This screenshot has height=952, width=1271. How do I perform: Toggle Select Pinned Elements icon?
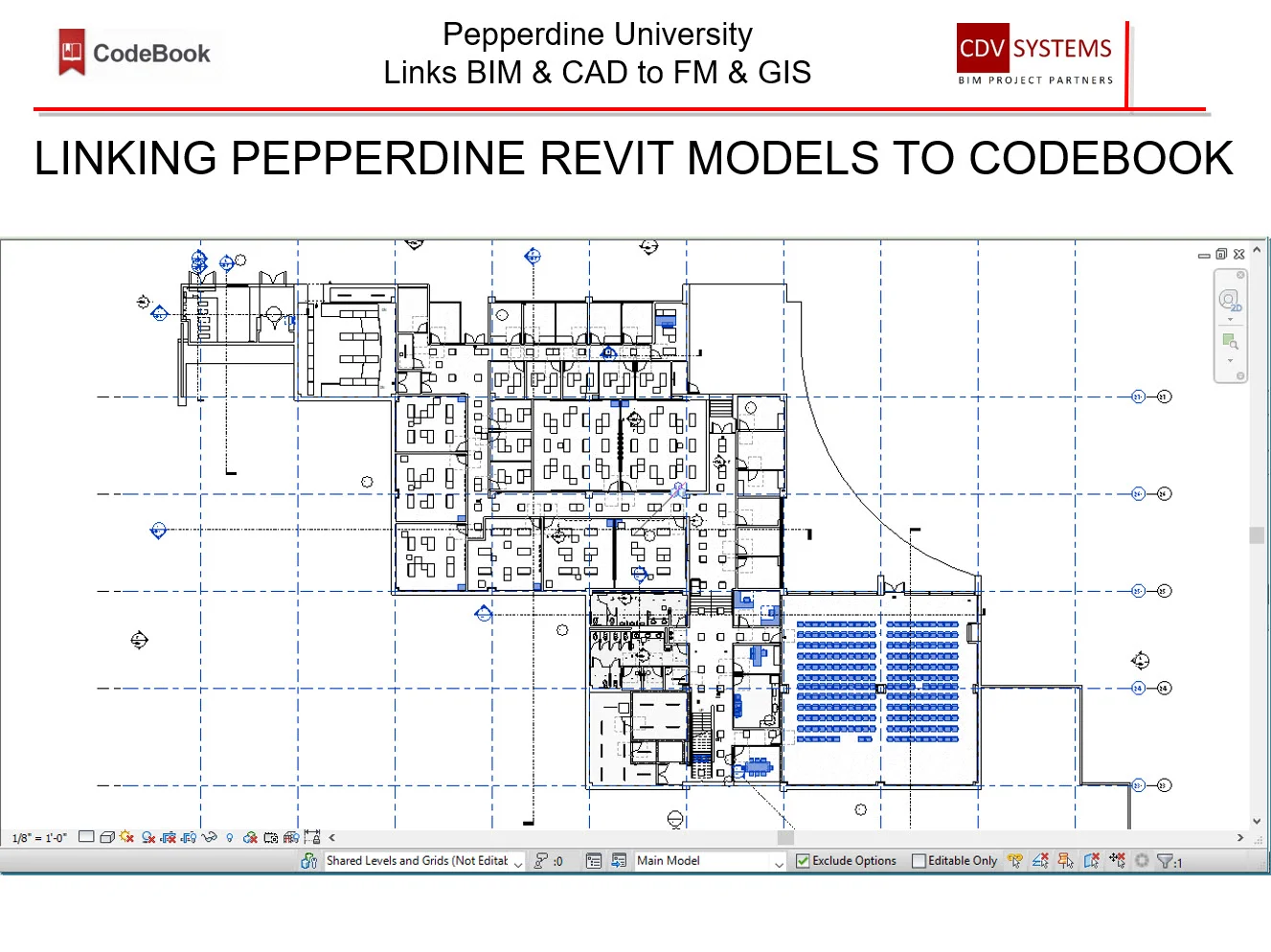pyautogui.click(x=1066, y=861)
